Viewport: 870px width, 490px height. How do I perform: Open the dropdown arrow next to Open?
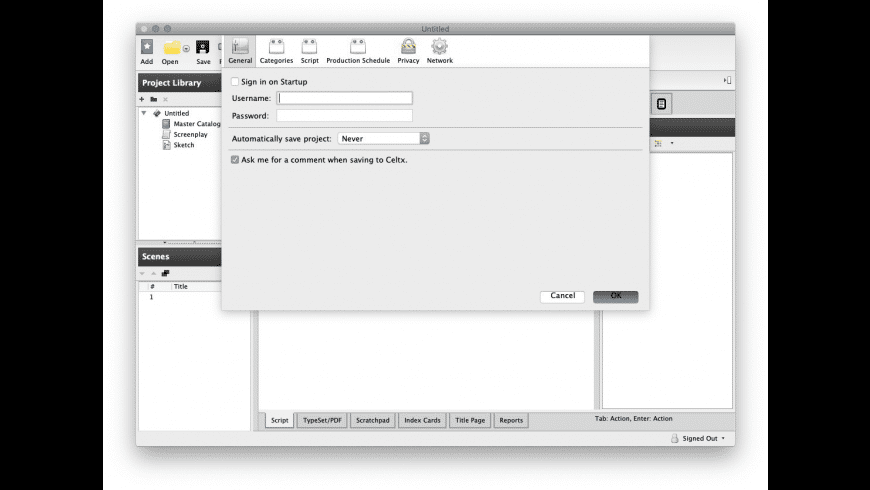(186, 48)
